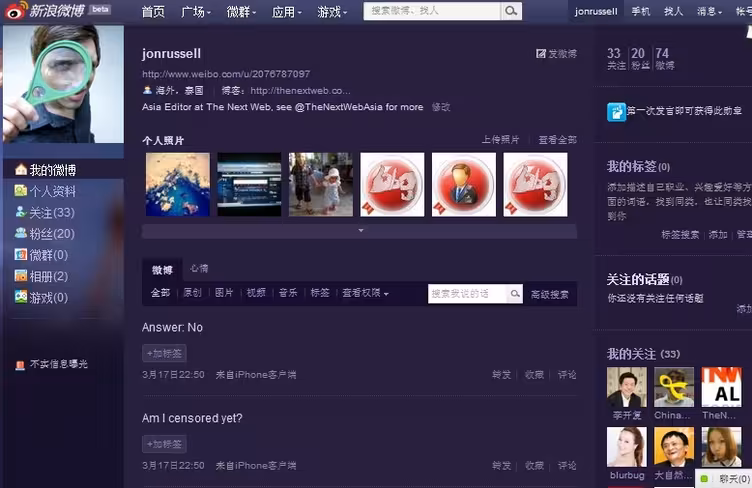Click the blue first-post badge icon

click(616, 112)
